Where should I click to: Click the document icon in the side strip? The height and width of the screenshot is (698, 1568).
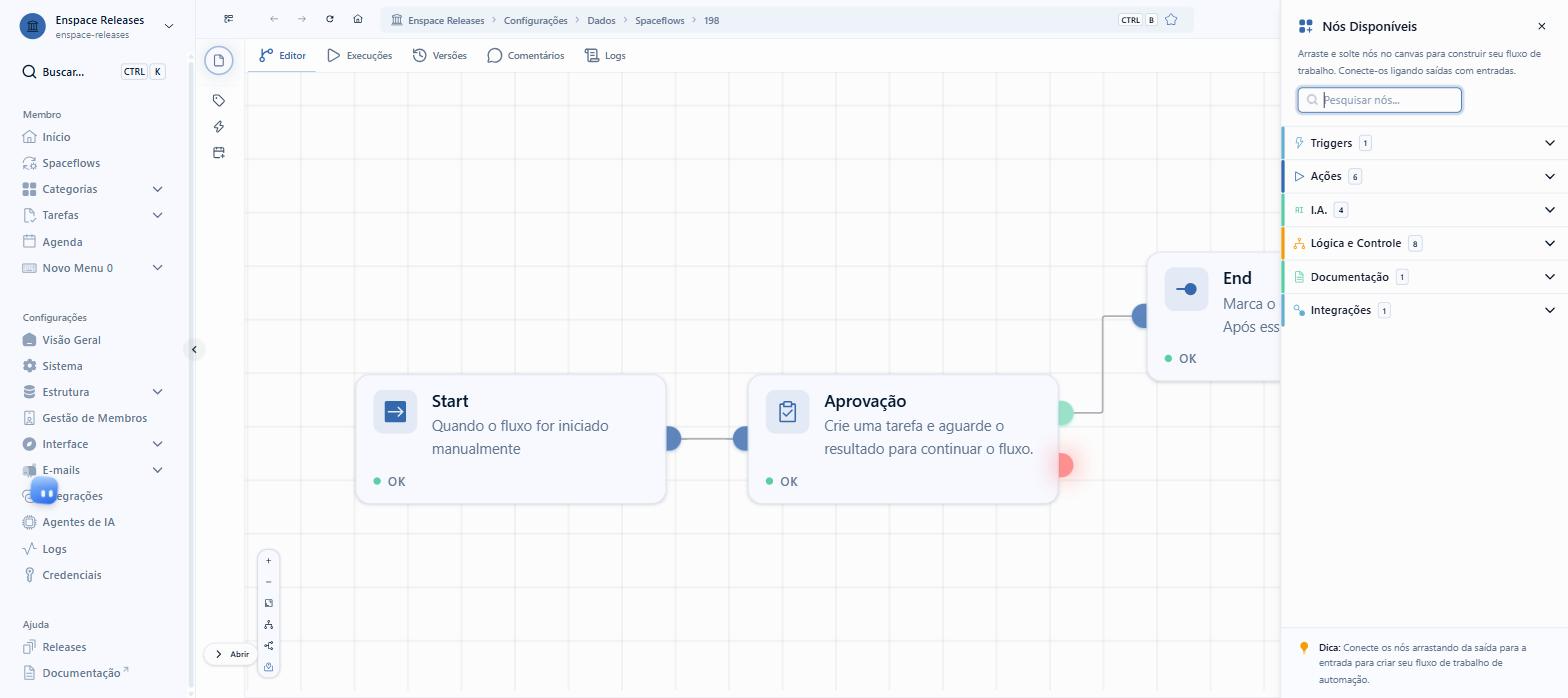(219, 60)
